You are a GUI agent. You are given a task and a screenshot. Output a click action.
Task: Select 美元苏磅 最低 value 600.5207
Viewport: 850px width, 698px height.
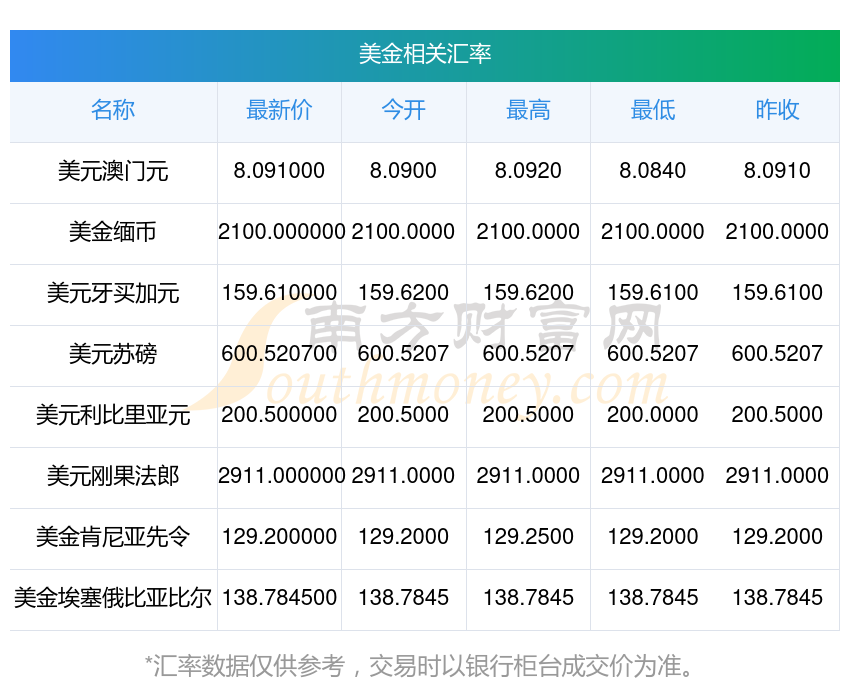point(653,354)
